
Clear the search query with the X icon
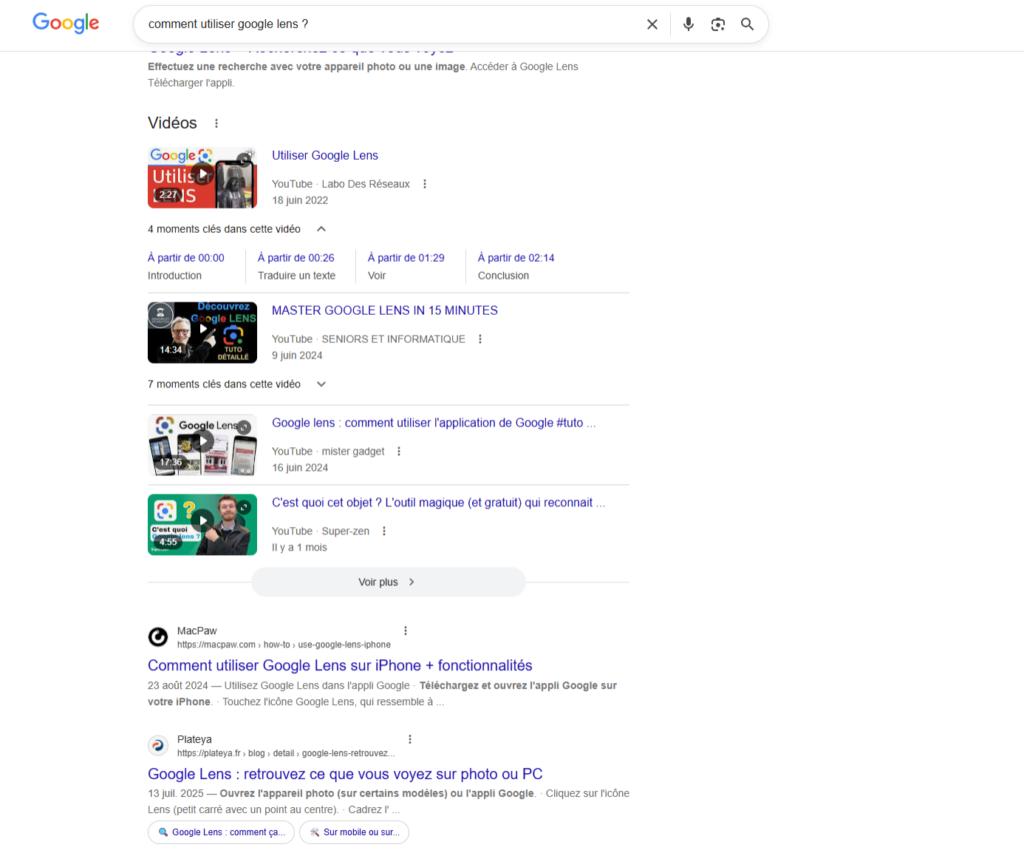click(652, 24)
